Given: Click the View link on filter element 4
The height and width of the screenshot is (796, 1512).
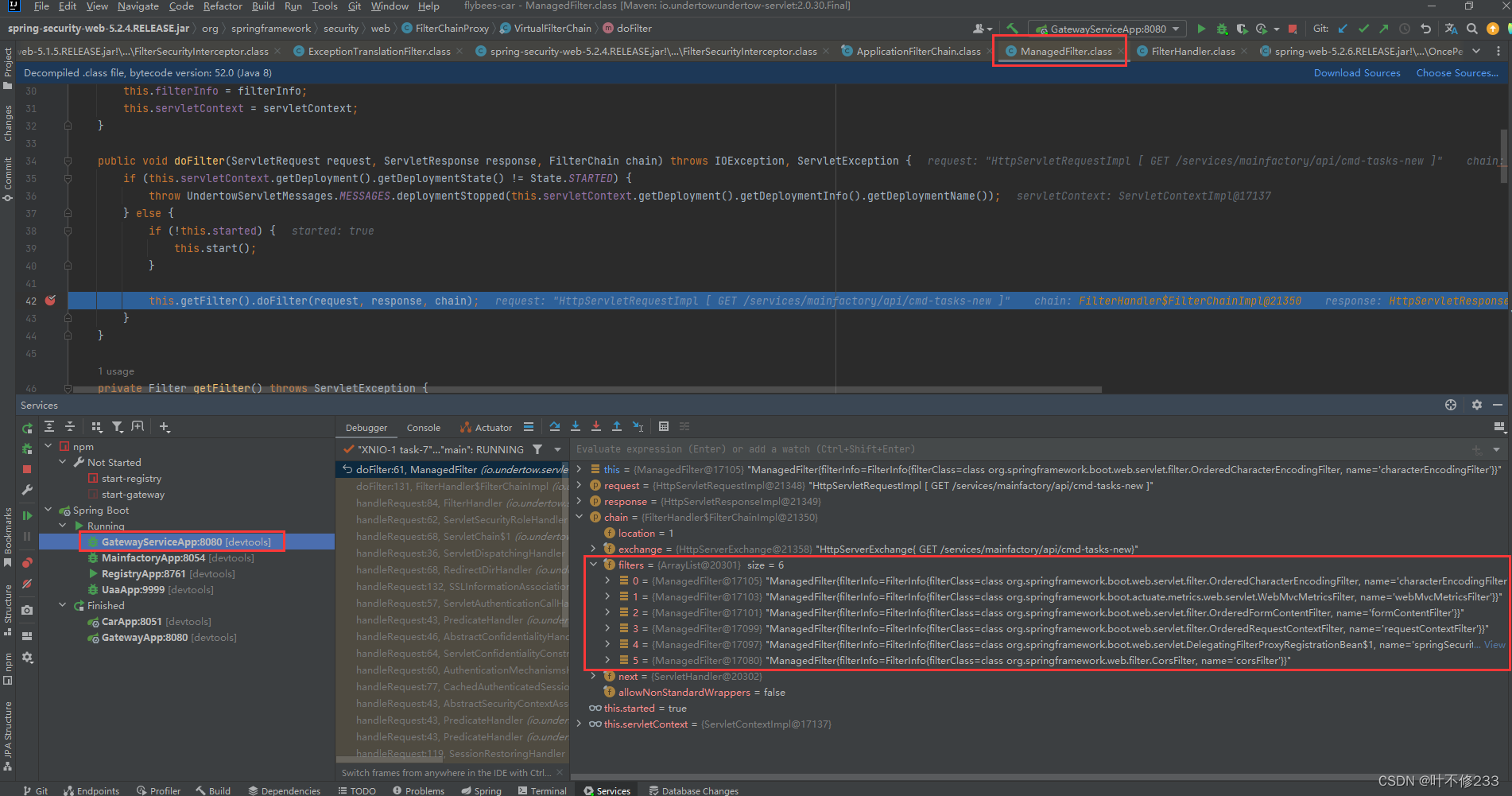Looking at the screenshot, I should (x=1495, y=644).
